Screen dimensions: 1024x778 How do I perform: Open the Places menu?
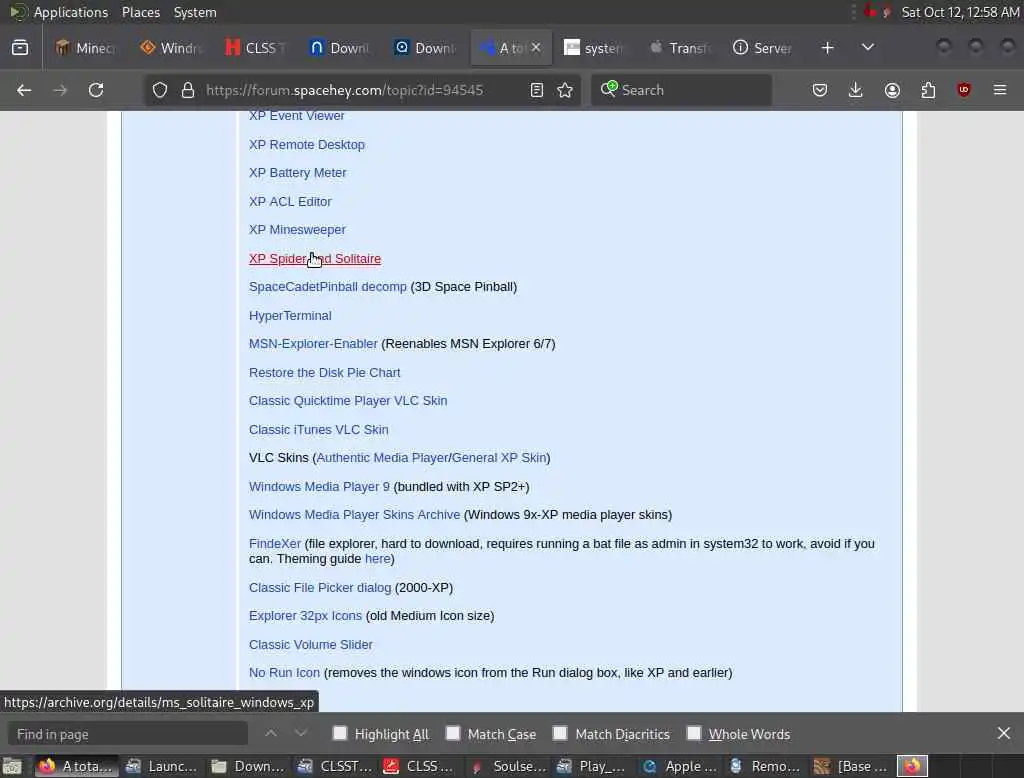tap(140, 12)
